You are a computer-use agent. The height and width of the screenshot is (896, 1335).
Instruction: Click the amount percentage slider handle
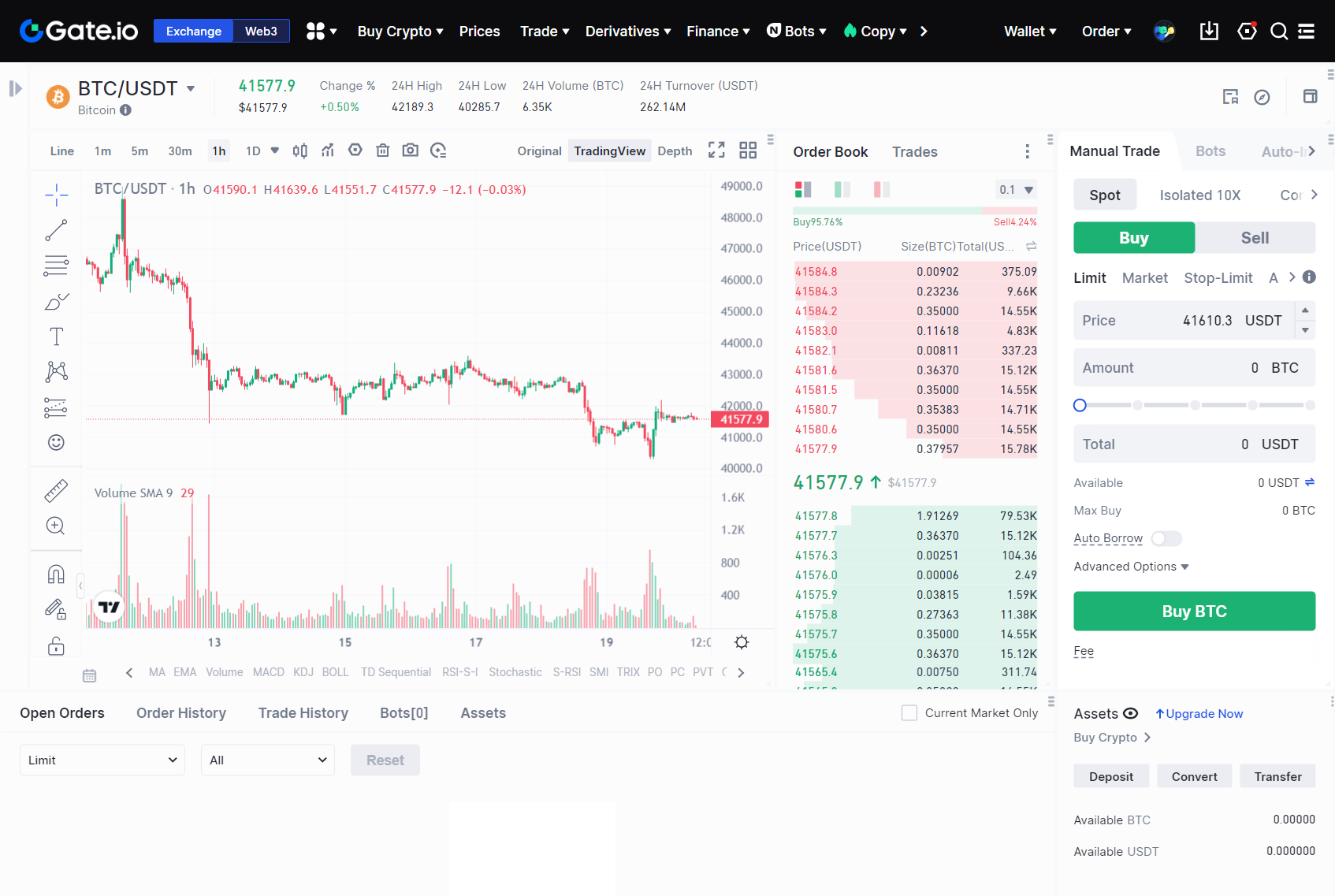(x=1080, y=405)
